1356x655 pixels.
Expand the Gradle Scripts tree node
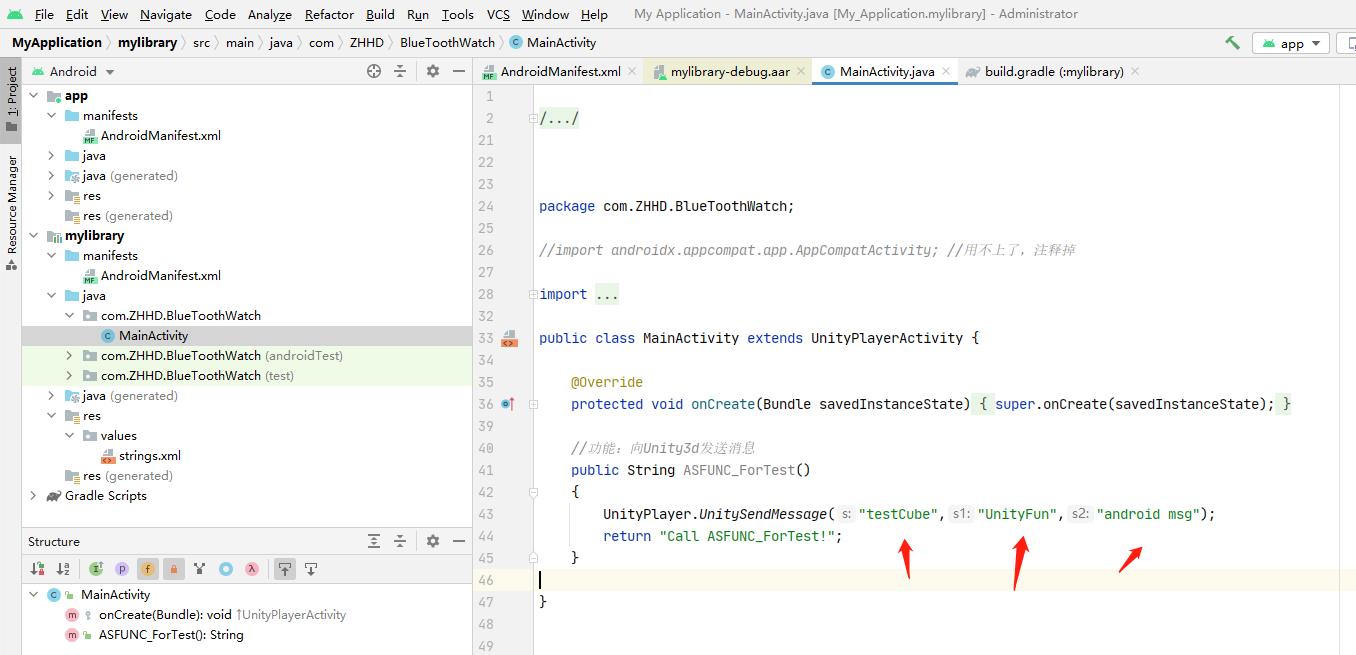[x=33, y=495]
